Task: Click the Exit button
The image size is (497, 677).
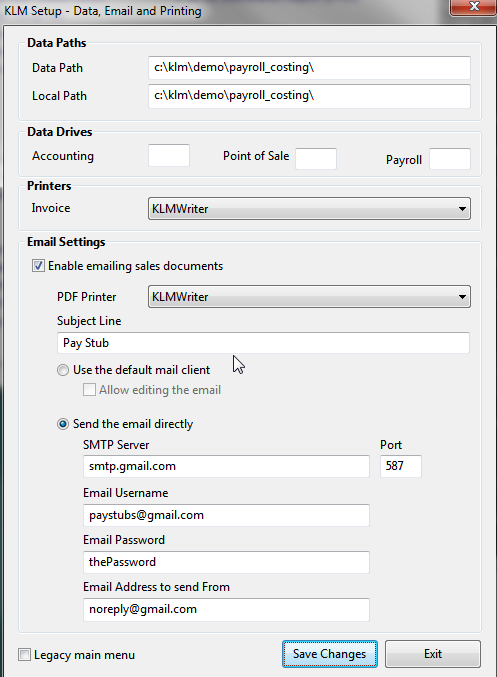Action: coord(433,654)
